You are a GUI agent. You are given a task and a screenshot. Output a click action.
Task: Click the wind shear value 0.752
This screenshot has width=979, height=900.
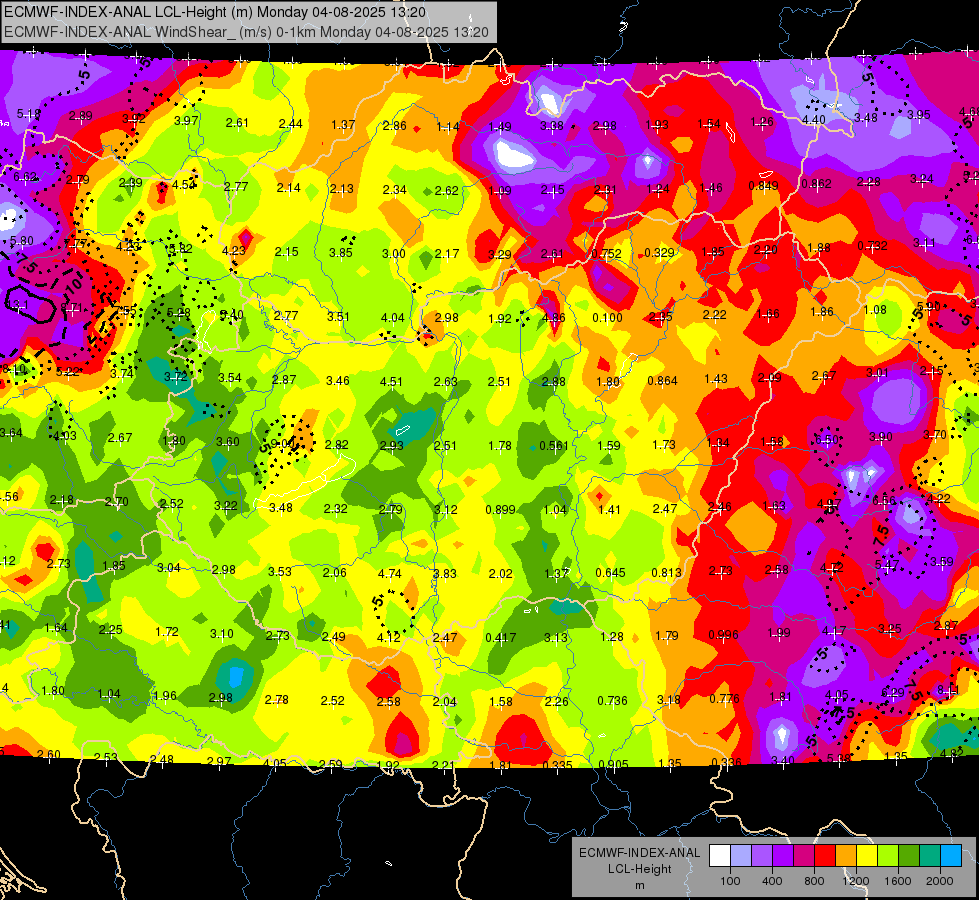coord(606,254)
